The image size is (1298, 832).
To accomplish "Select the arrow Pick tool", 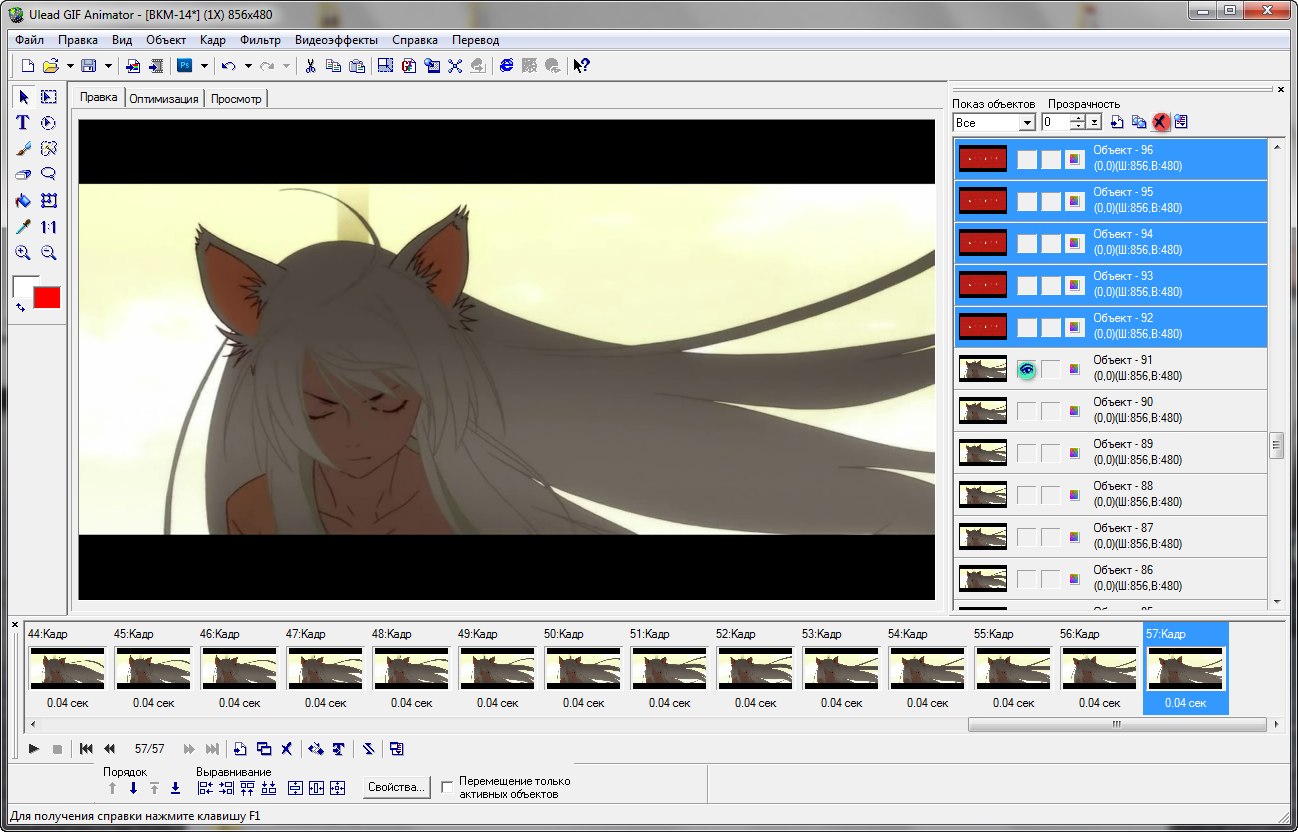I will click(23, 97).
